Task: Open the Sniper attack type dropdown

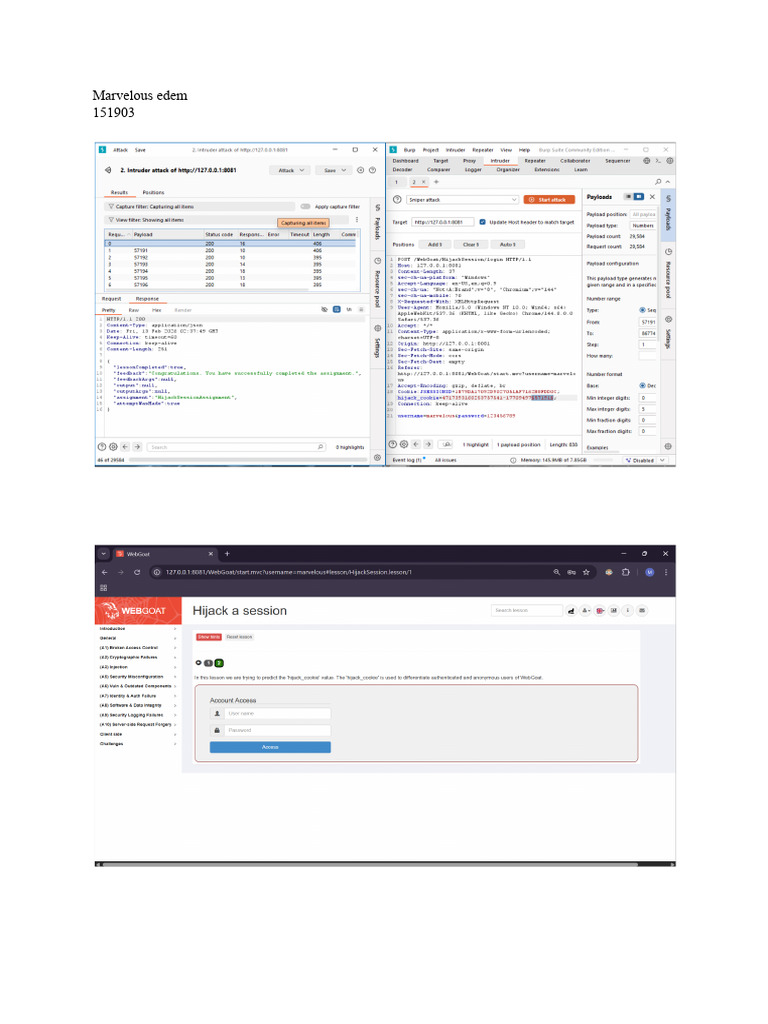Action: click(x=462, y=199)
